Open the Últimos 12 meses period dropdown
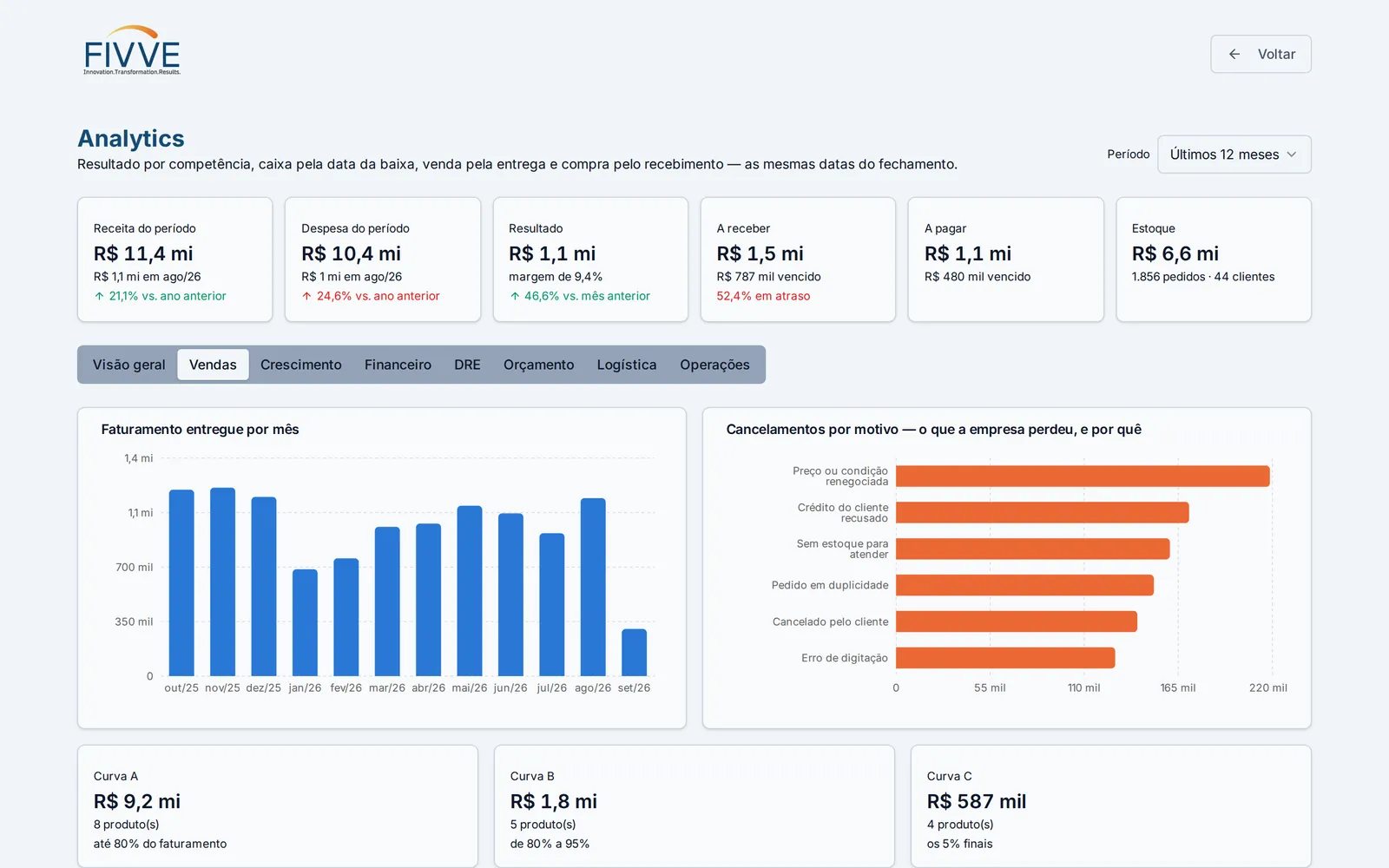Image resolution: width=1389 pixels, height=868 pixels. click(1234, 155)
